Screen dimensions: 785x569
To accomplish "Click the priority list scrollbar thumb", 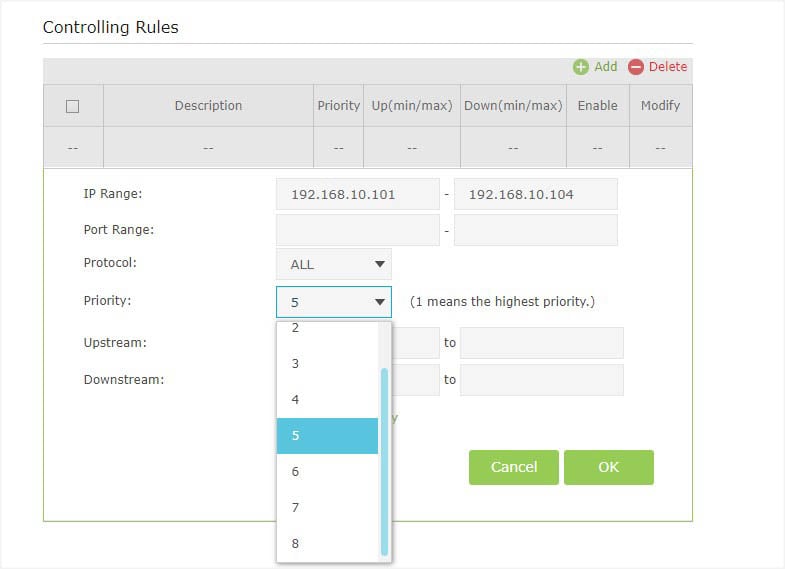I will tap(384, 462).
